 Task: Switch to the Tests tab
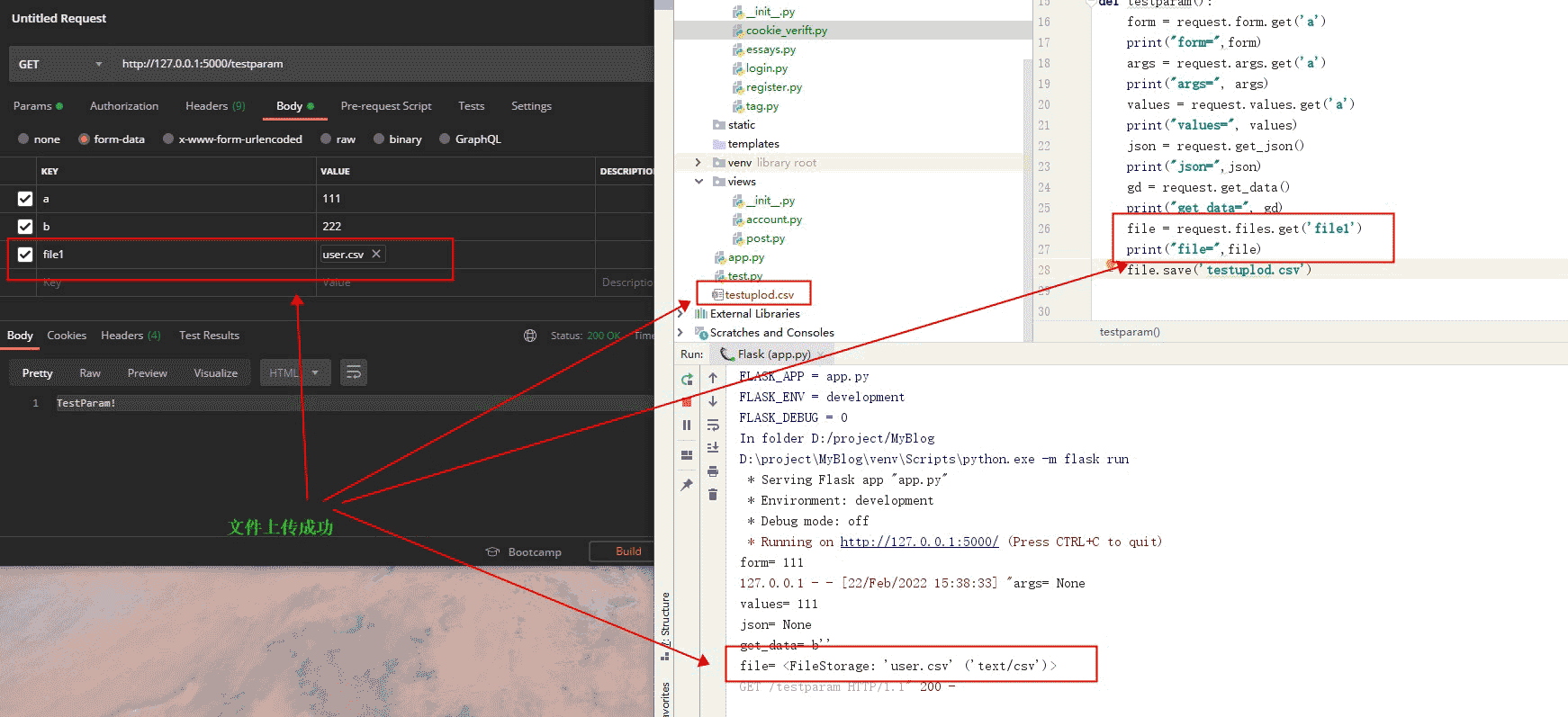click(x=472, y=106)
